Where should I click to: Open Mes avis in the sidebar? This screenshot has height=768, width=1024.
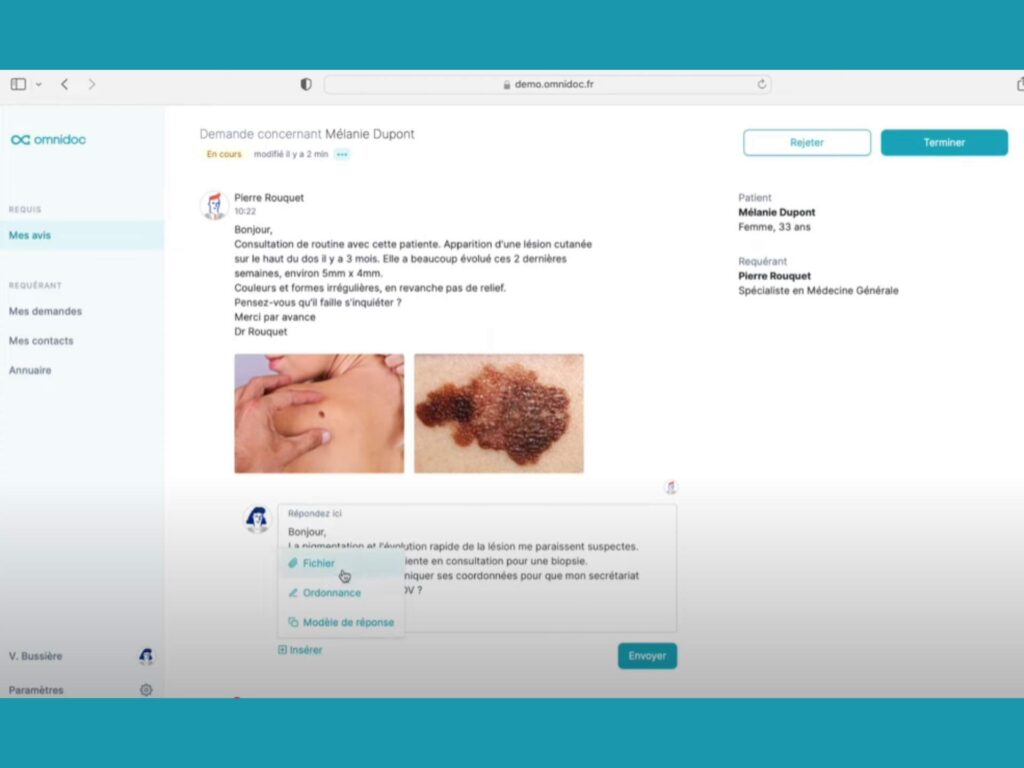coord(82,235)
